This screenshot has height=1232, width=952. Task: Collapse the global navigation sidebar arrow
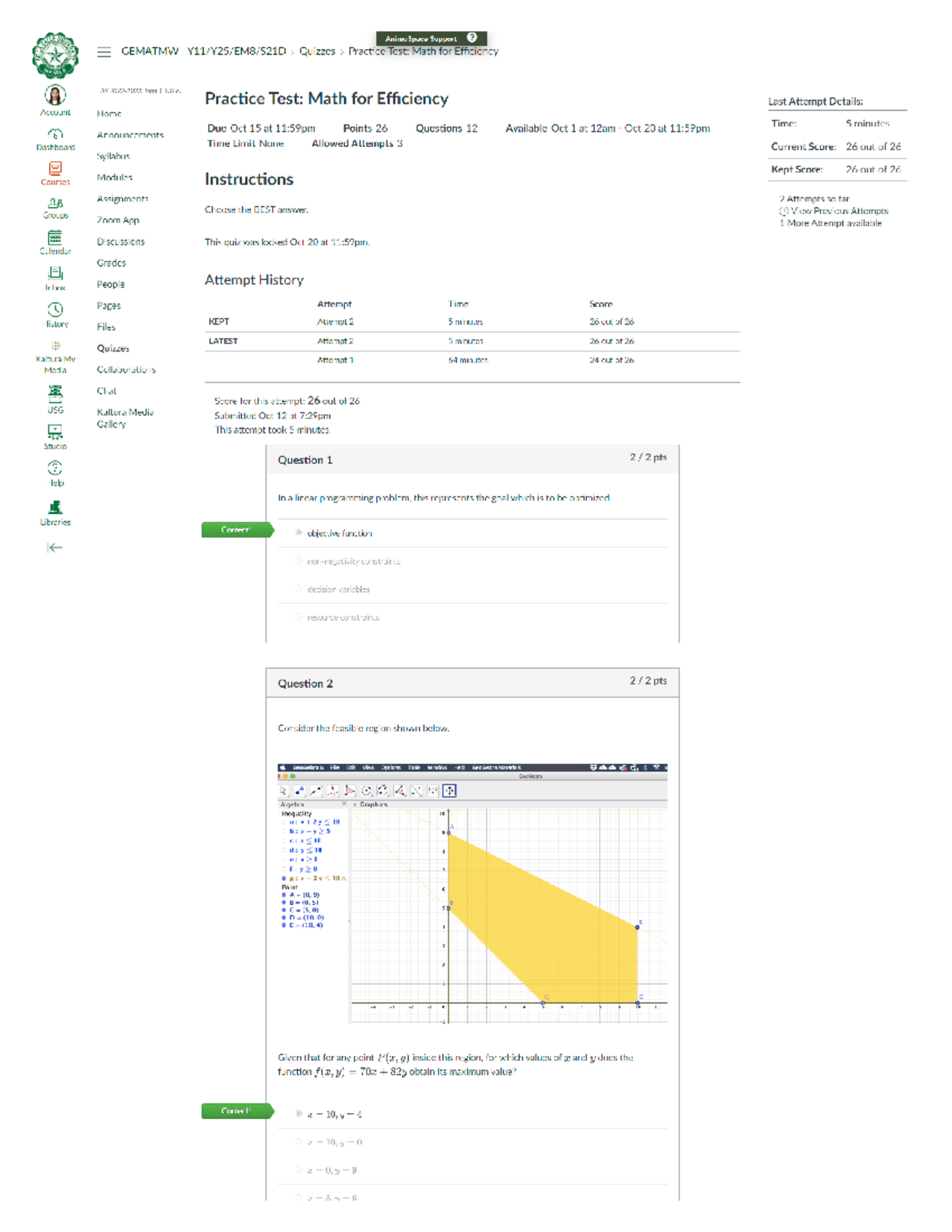click(x=55, y=547)
